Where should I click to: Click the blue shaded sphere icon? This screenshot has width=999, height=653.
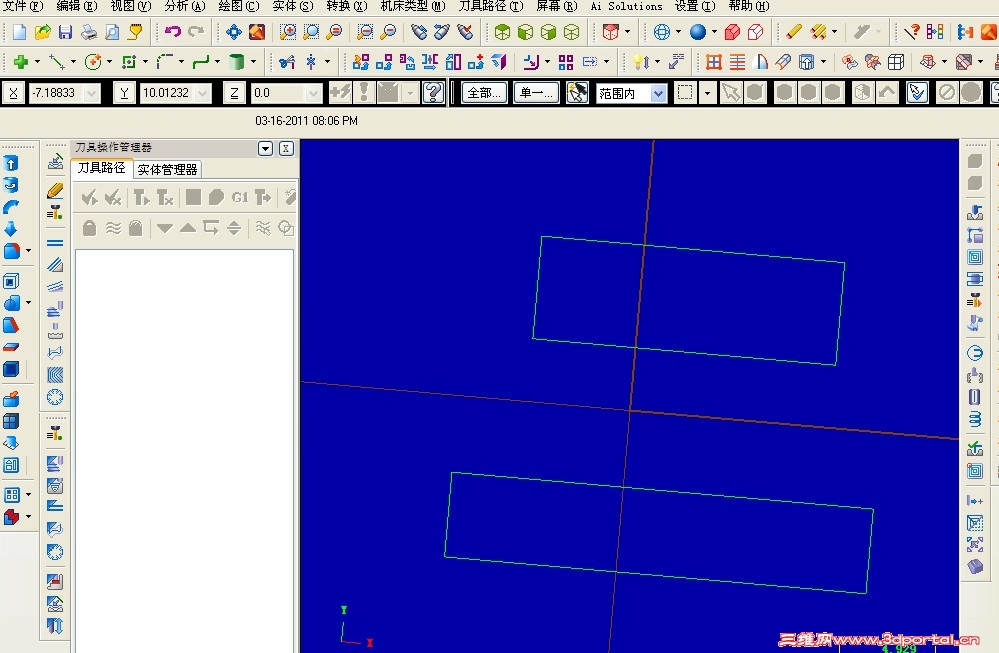(x=698, y=31)
